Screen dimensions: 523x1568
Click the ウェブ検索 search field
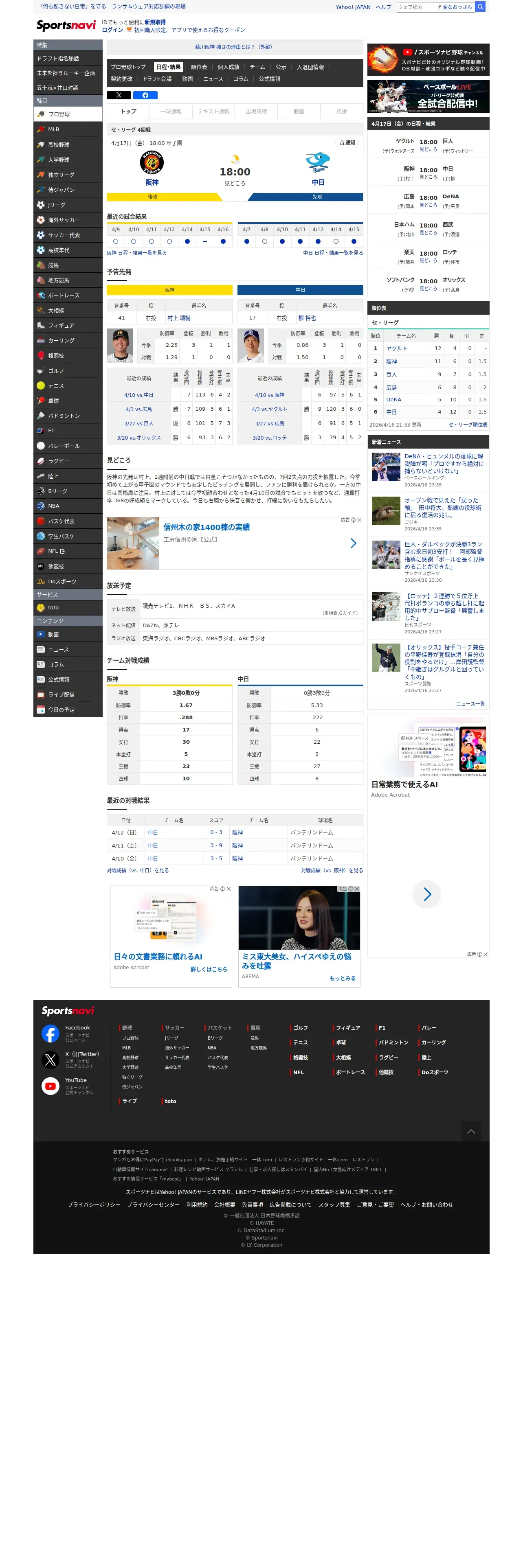pos(416,7)
